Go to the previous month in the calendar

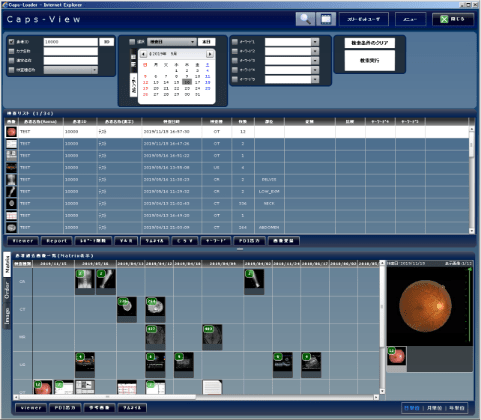(143, 54)
